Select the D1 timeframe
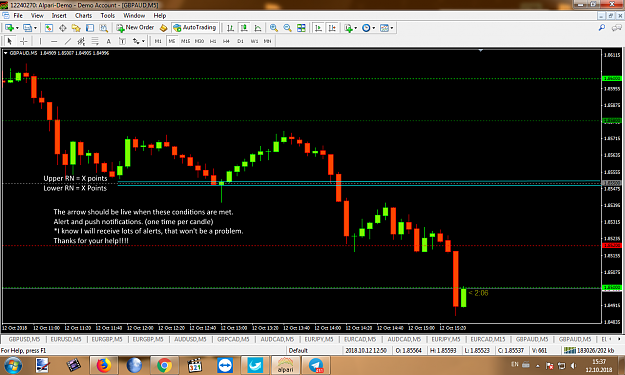625x375 pixels. pos(240,41)
